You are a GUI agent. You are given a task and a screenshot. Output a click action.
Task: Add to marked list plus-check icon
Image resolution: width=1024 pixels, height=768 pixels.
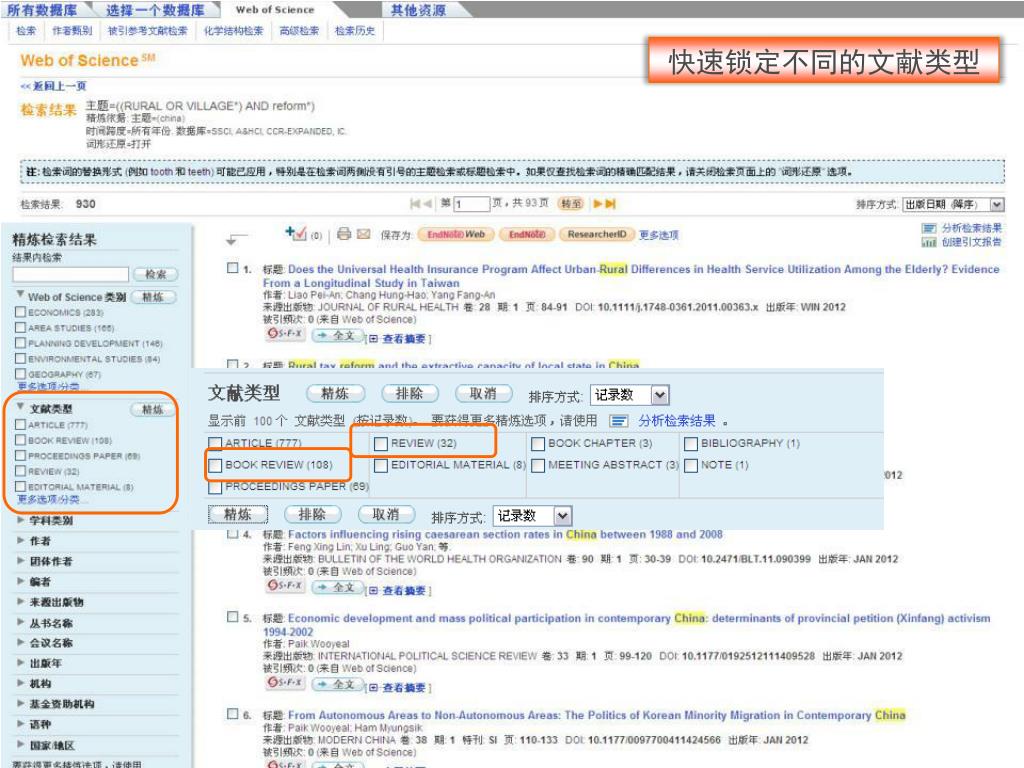coord(296,232)
